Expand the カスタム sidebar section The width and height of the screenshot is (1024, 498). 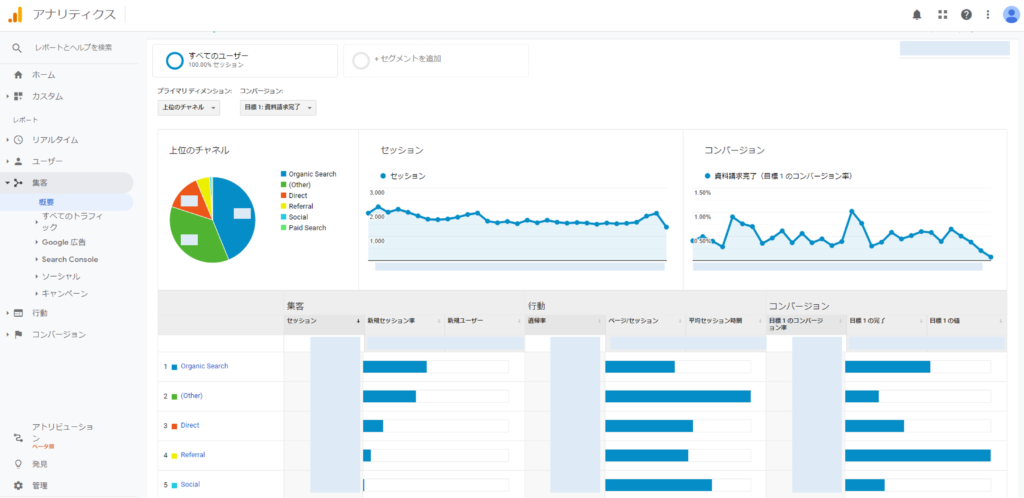point(7,97)
